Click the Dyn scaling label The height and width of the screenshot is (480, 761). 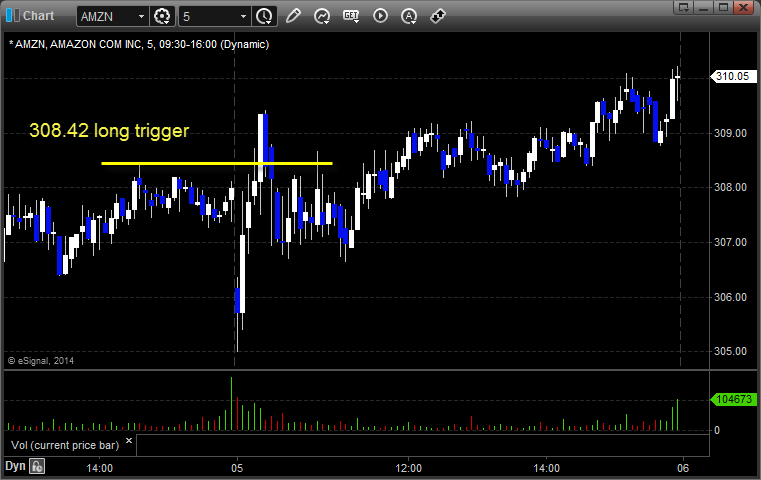[x=15, y=466]
